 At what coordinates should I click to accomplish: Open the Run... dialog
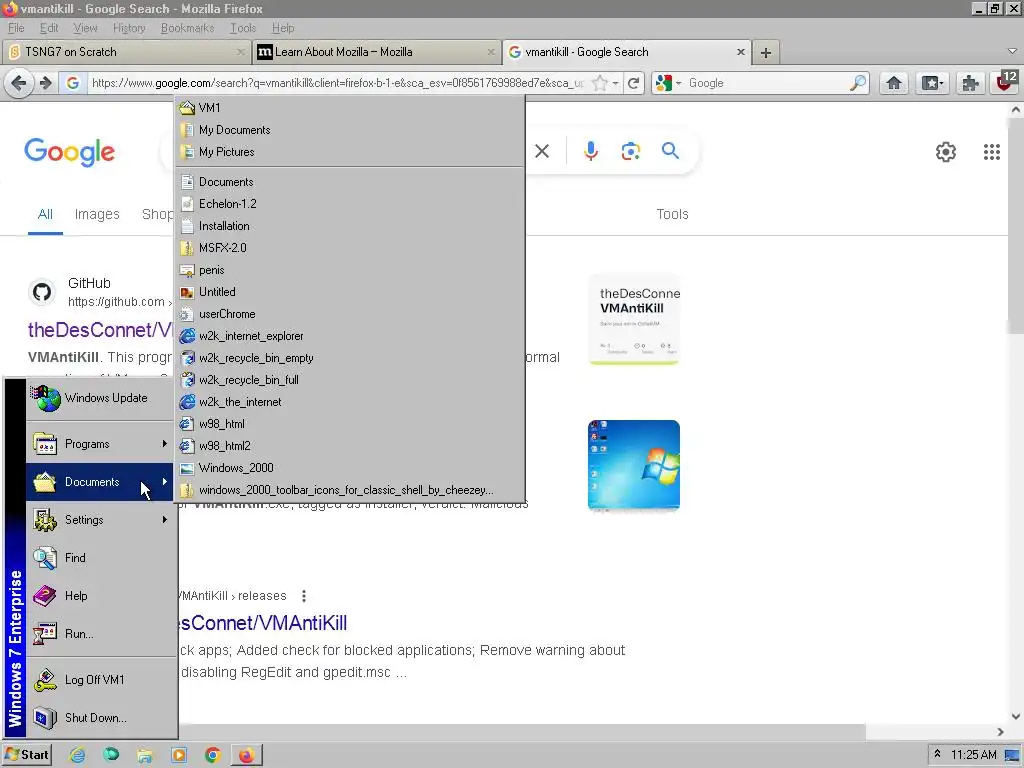(x=101, y=633)
